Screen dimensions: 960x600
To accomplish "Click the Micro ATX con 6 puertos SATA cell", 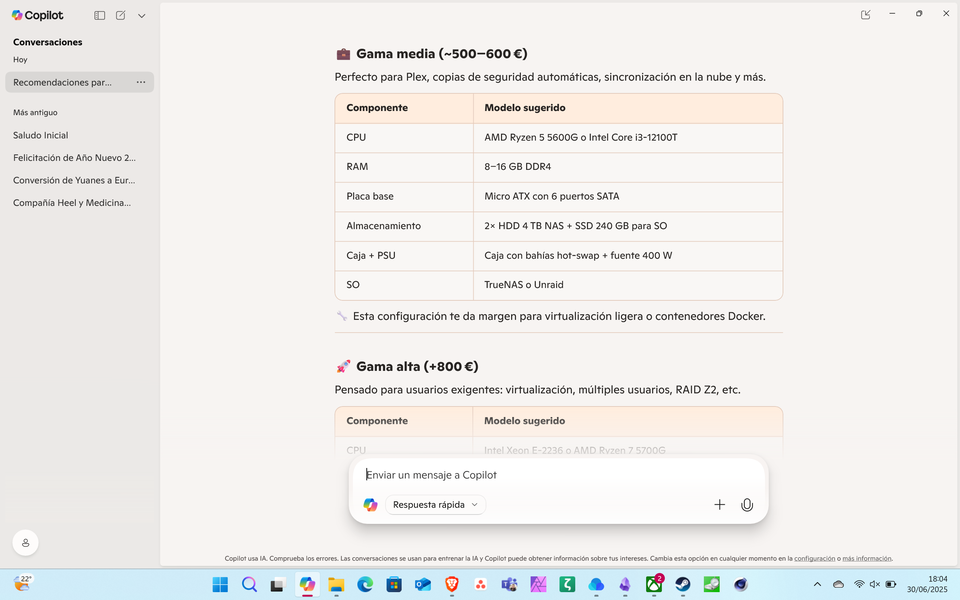I will (628, 197).
